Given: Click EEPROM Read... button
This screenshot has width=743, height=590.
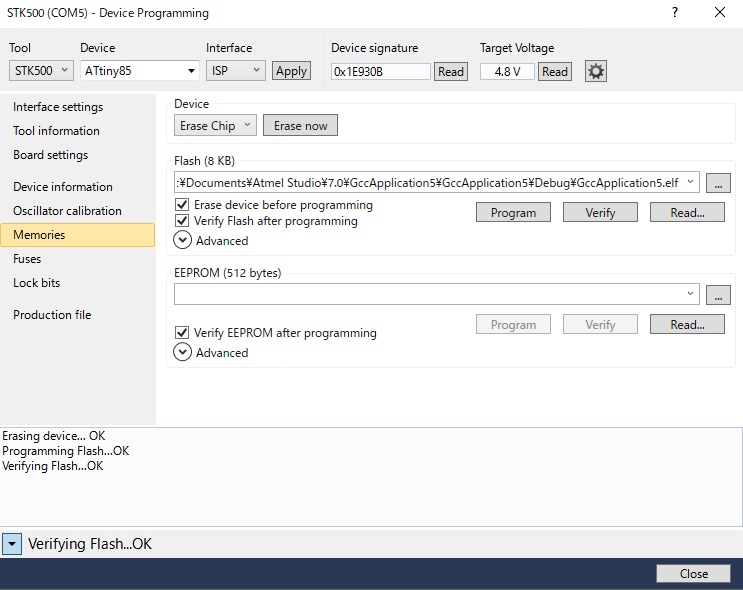Looking at the screenshot, I should coord(687,324).
